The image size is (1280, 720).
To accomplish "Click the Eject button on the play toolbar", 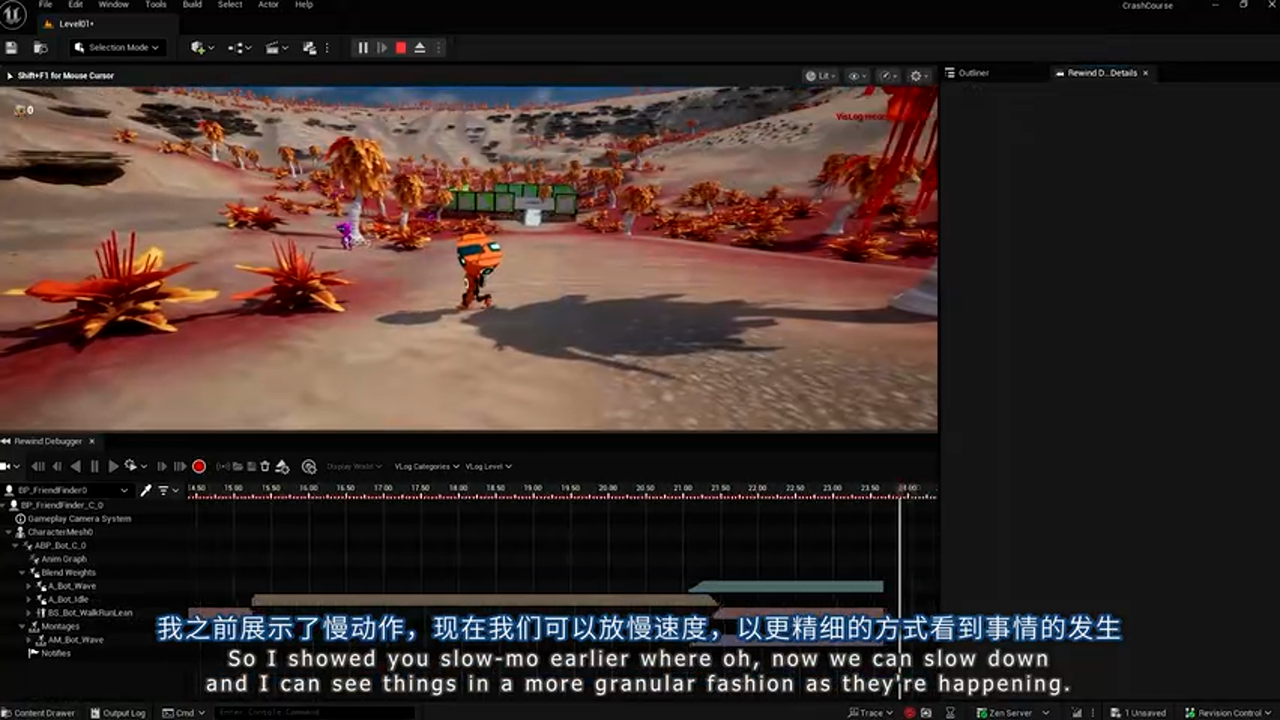I will (x=419, y=47).
